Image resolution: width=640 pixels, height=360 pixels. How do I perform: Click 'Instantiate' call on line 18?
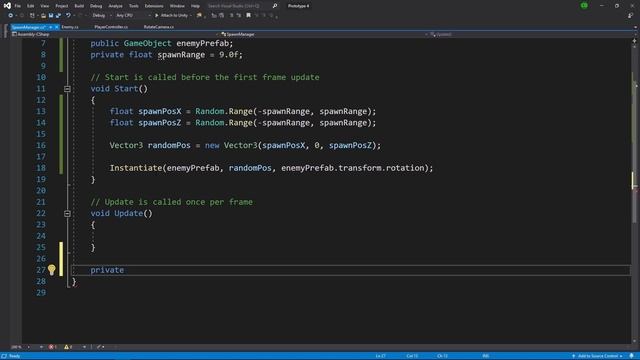pos(136,168)
